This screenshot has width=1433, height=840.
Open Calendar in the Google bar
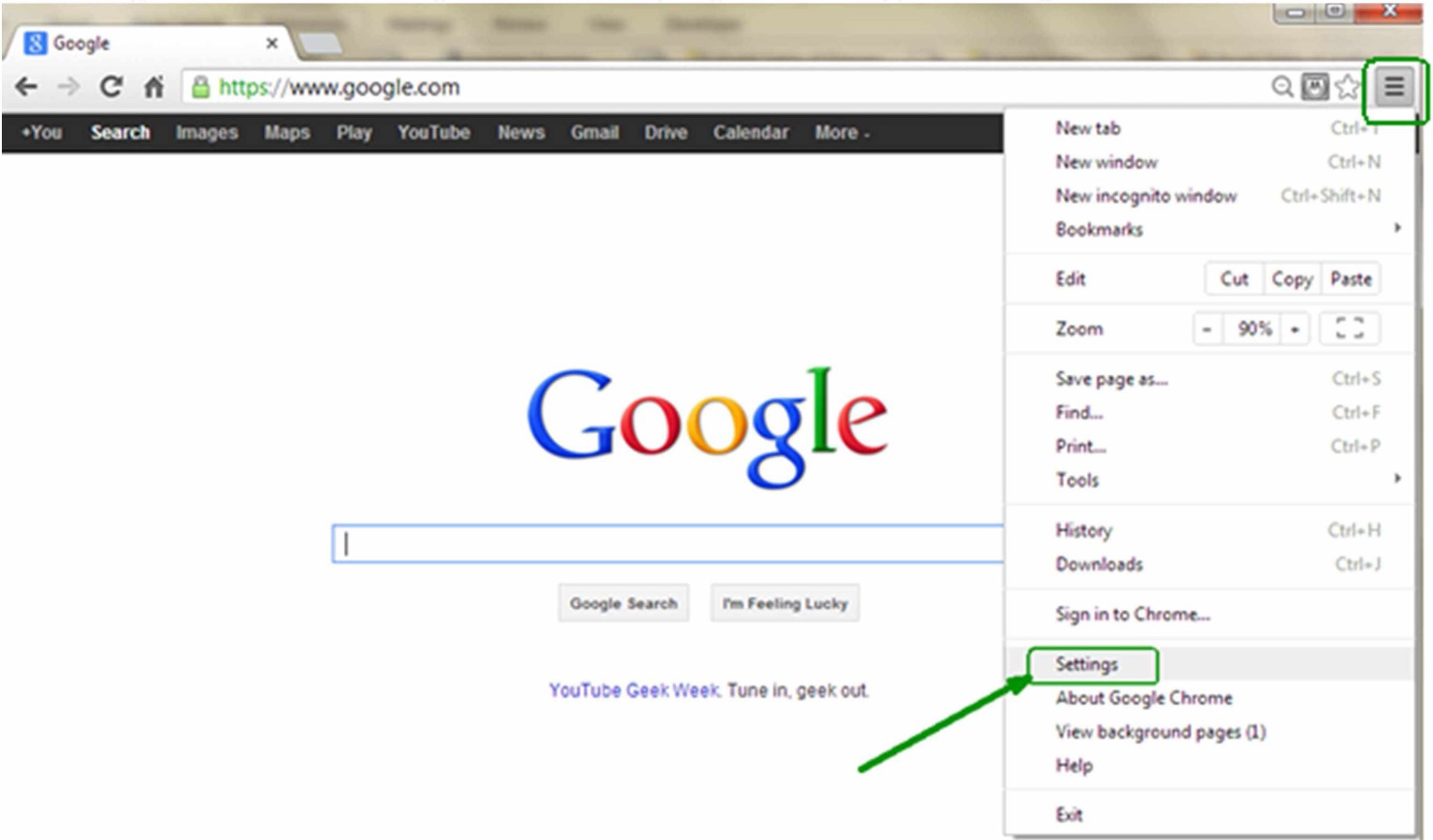[751, 133]
